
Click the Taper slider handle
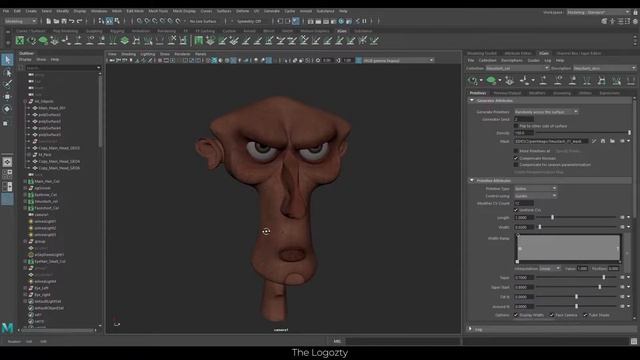click(604, 278)
